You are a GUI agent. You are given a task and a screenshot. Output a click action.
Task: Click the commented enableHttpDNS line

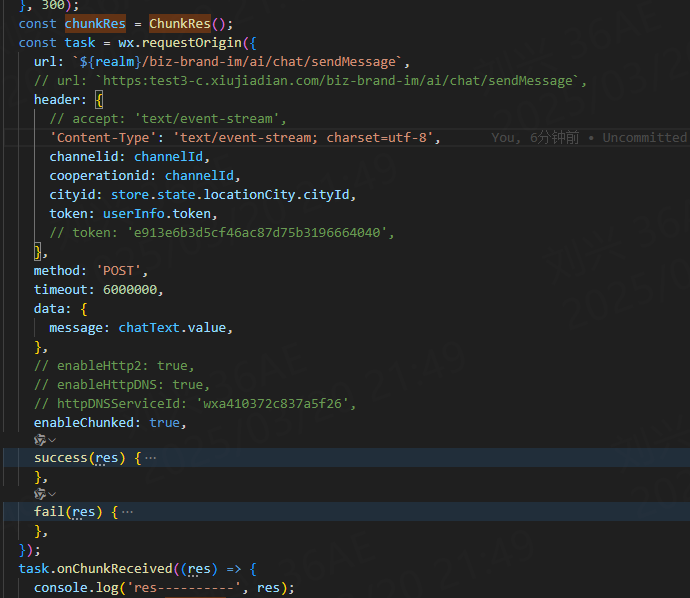click(122, 385)
